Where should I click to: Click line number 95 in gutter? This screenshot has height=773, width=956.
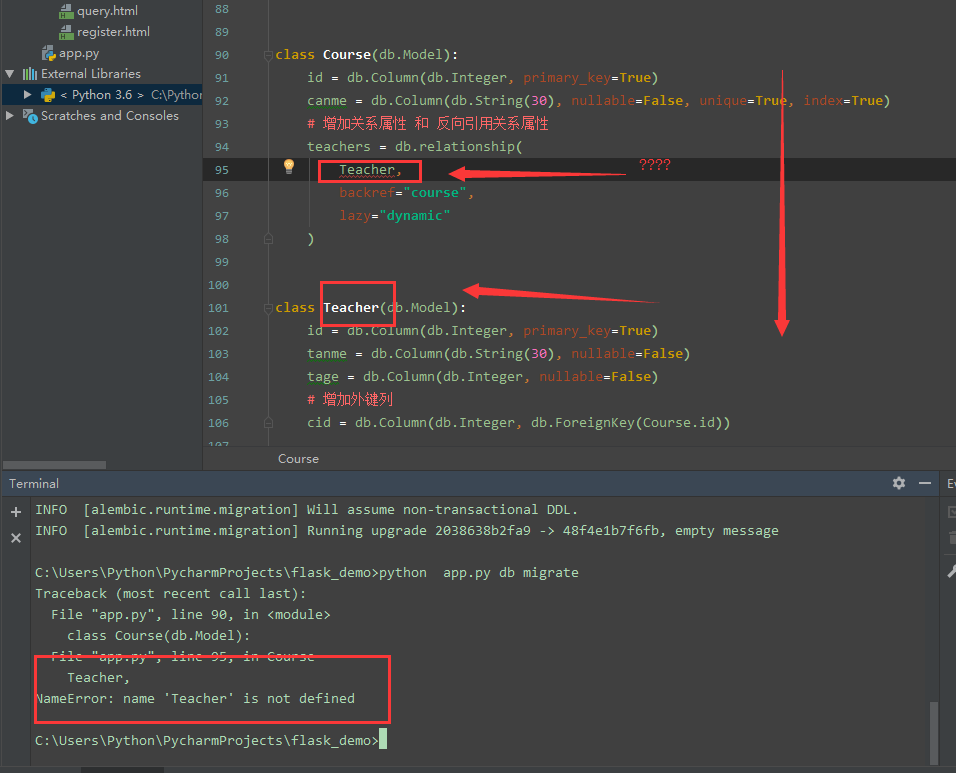(222, 170)
